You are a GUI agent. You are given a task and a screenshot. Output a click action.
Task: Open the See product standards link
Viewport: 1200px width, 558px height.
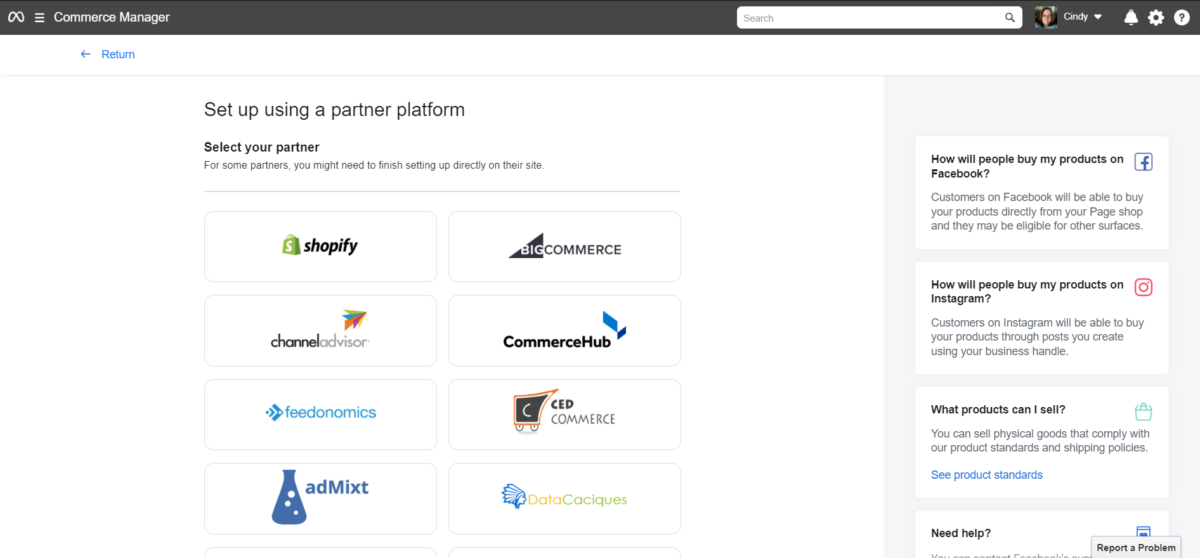(x=986, y=475)
